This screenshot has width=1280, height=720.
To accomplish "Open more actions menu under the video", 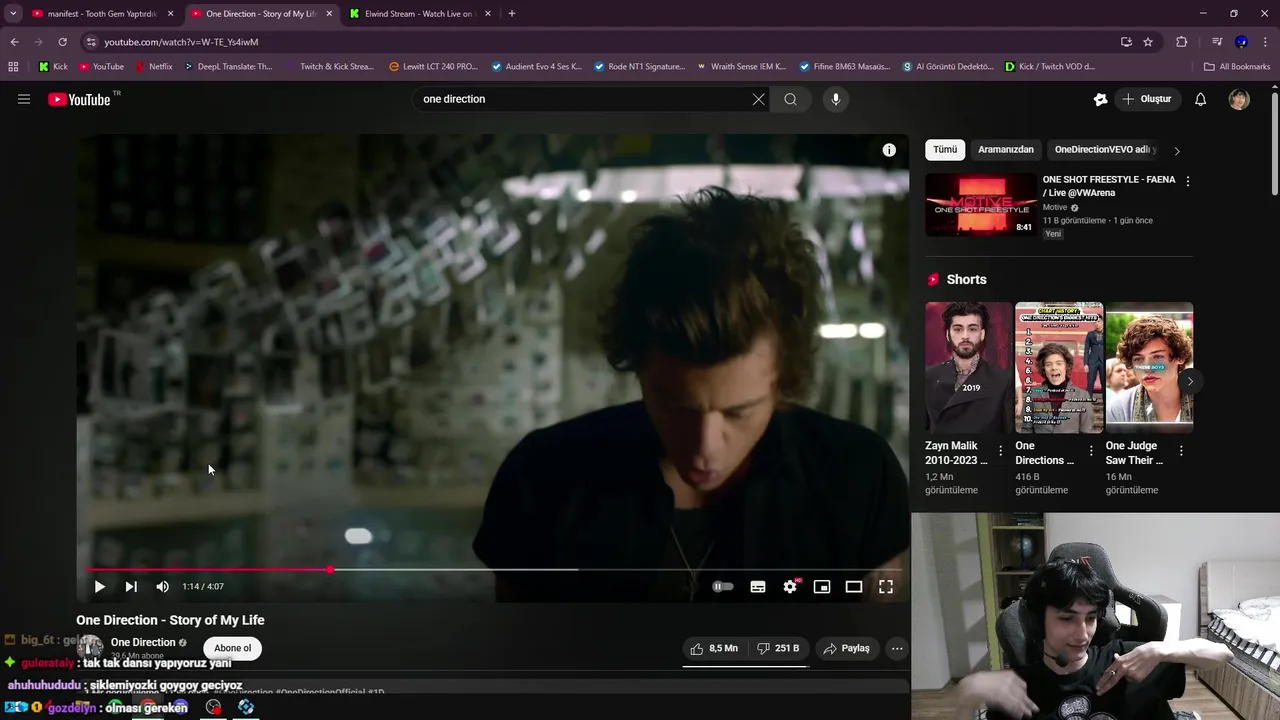I will 897,648.
